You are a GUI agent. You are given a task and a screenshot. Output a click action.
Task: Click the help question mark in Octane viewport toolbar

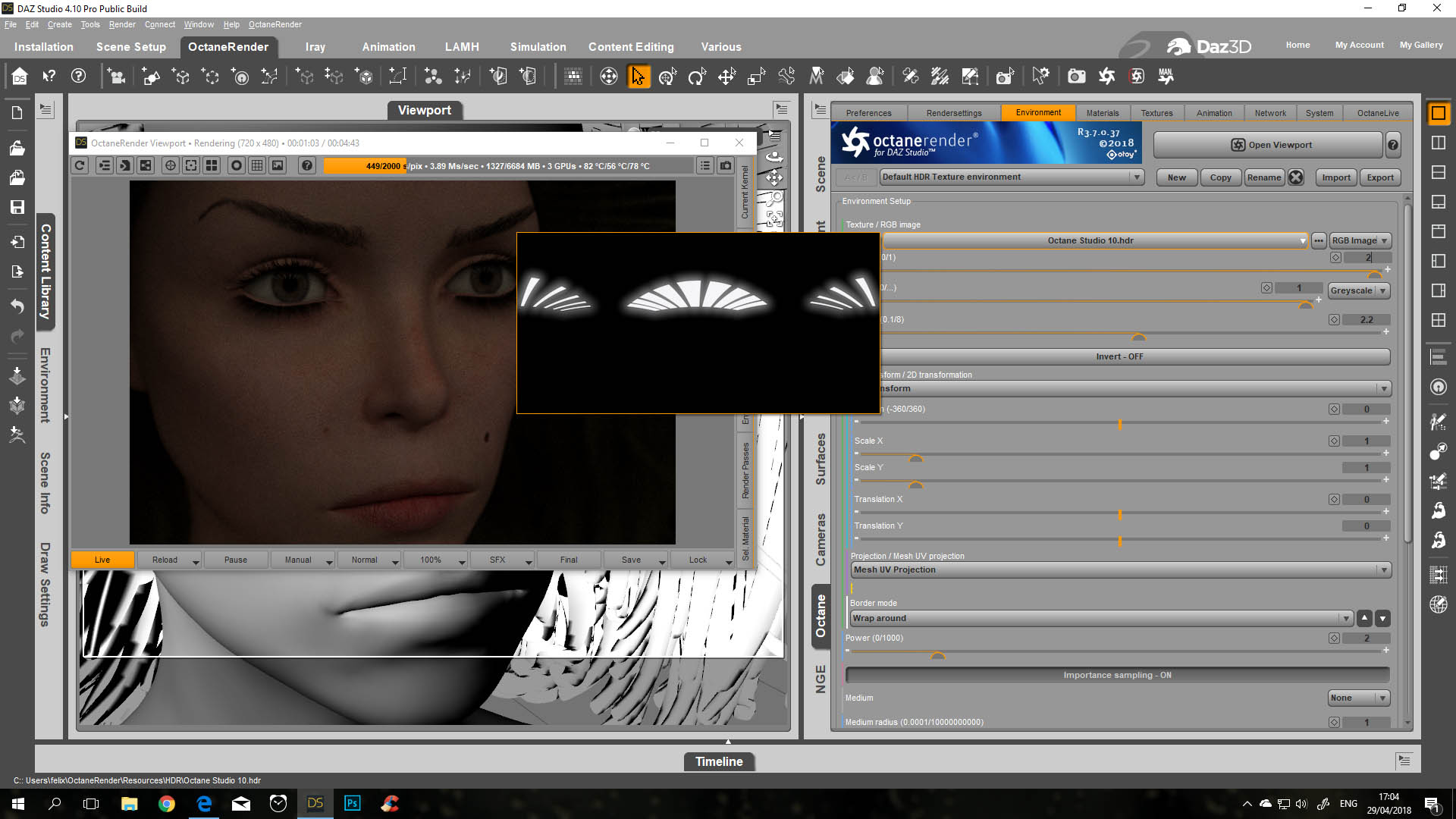click(306, 165)
